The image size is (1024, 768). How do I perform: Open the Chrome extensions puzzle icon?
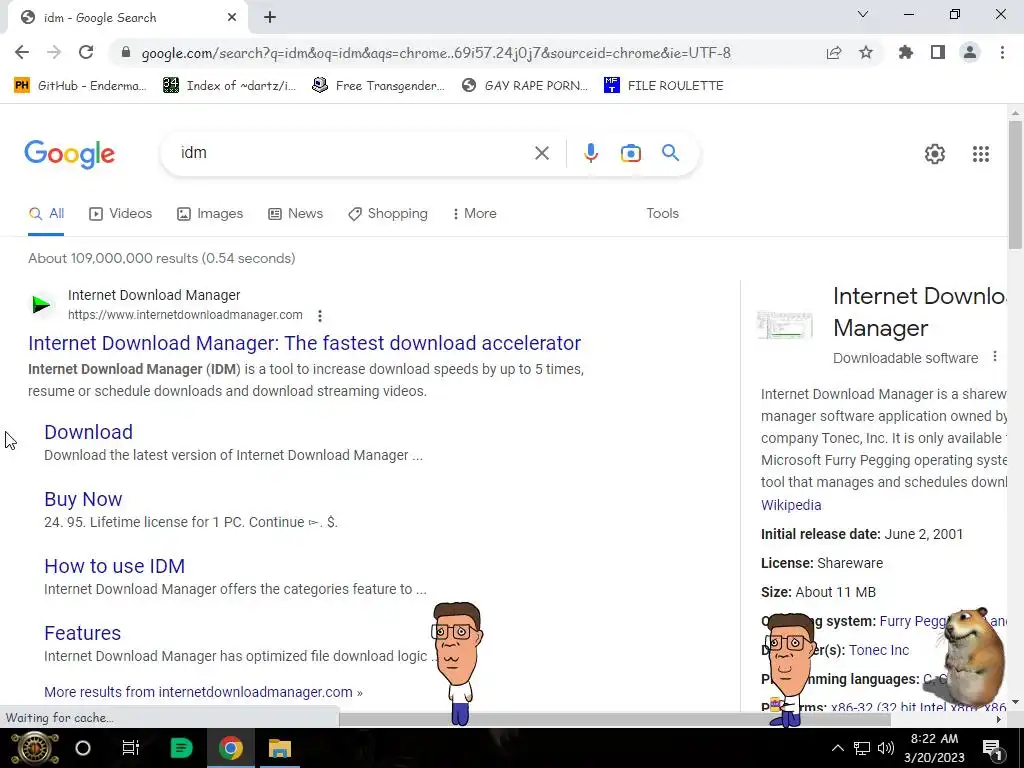[906, 53]
